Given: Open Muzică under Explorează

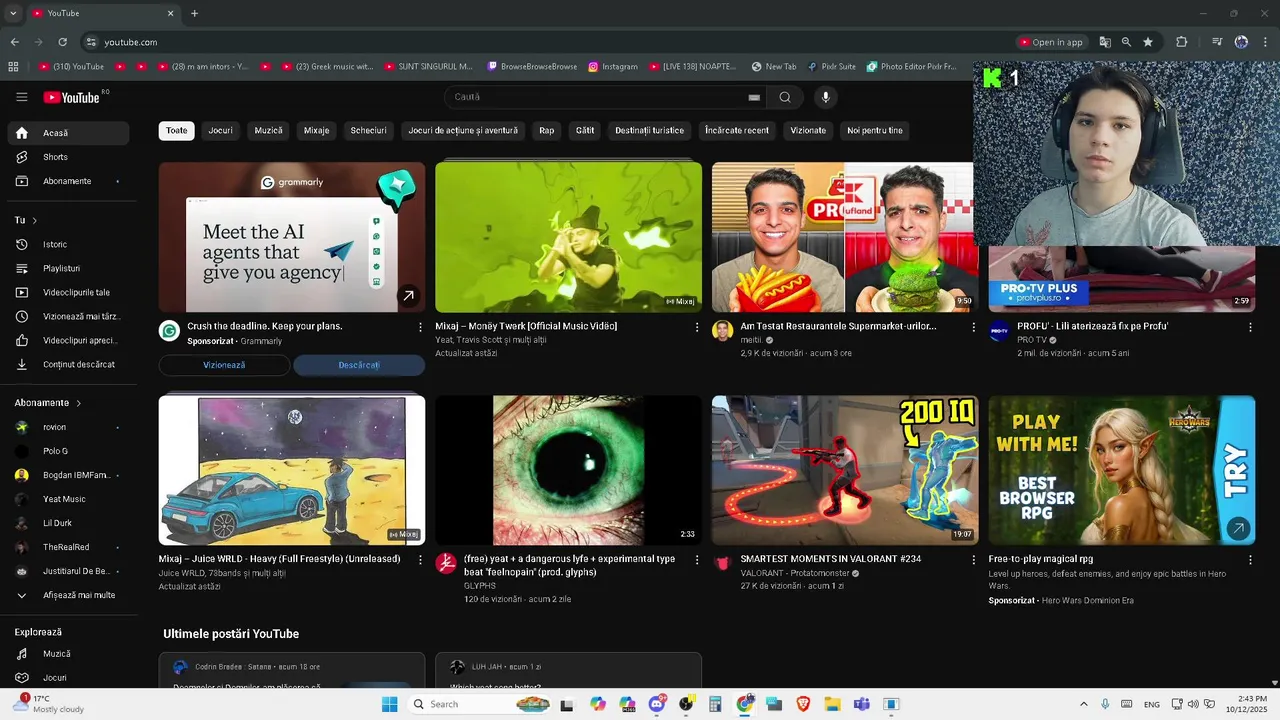Looking at the screenshot, I should pyautogui.click(x=68, y=654).
